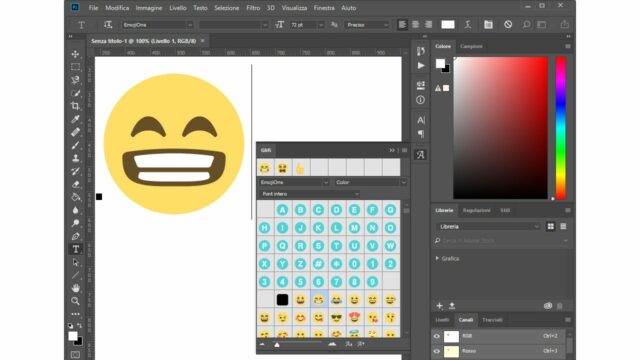Collapse Glyphs panel with double arrows
Viewport: 640px width, 360px height.
tap(392, 151)
